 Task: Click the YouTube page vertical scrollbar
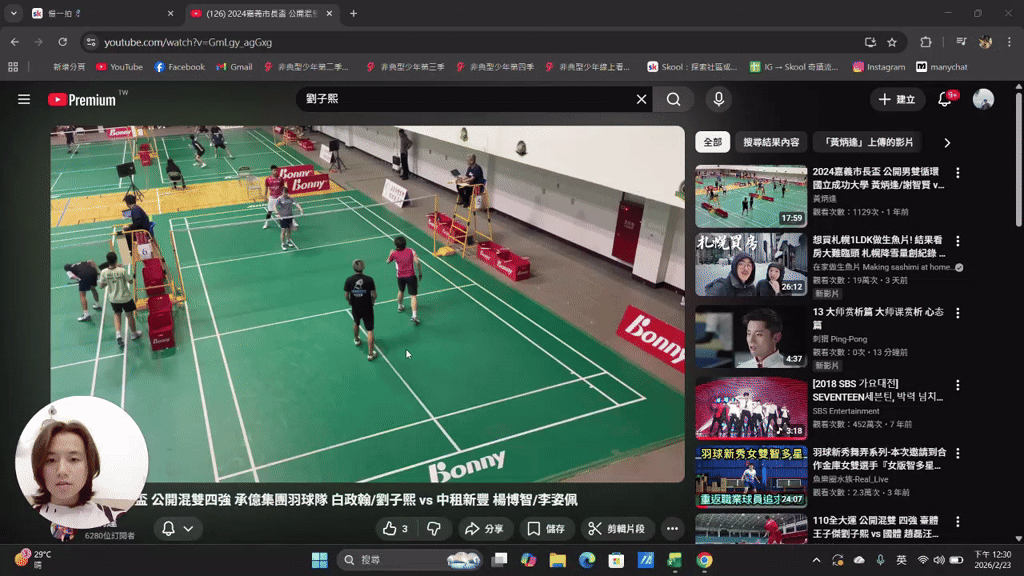pyautogui.click(x=1018, y=160)
